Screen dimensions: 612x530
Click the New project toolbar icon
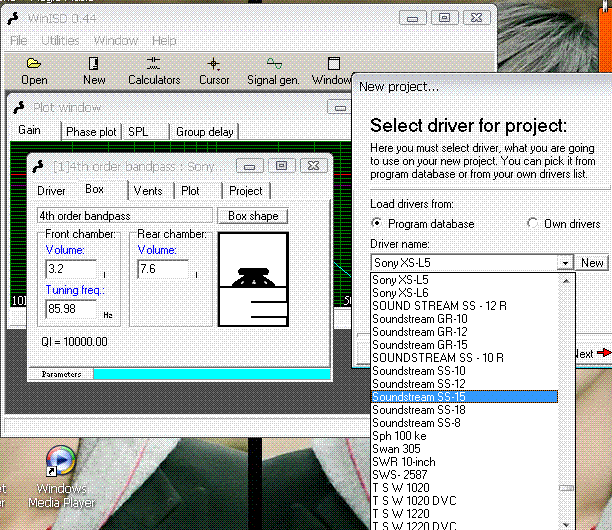tap(94, 63)
